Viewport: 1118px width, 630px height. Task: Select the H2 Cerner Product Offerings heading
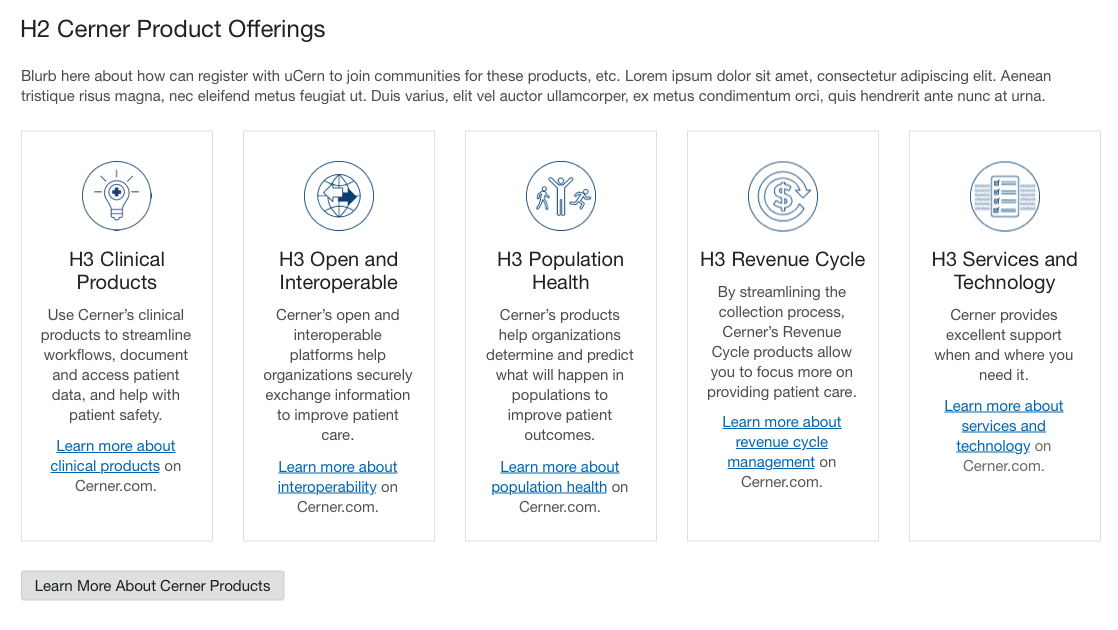[x=173, y=29]
